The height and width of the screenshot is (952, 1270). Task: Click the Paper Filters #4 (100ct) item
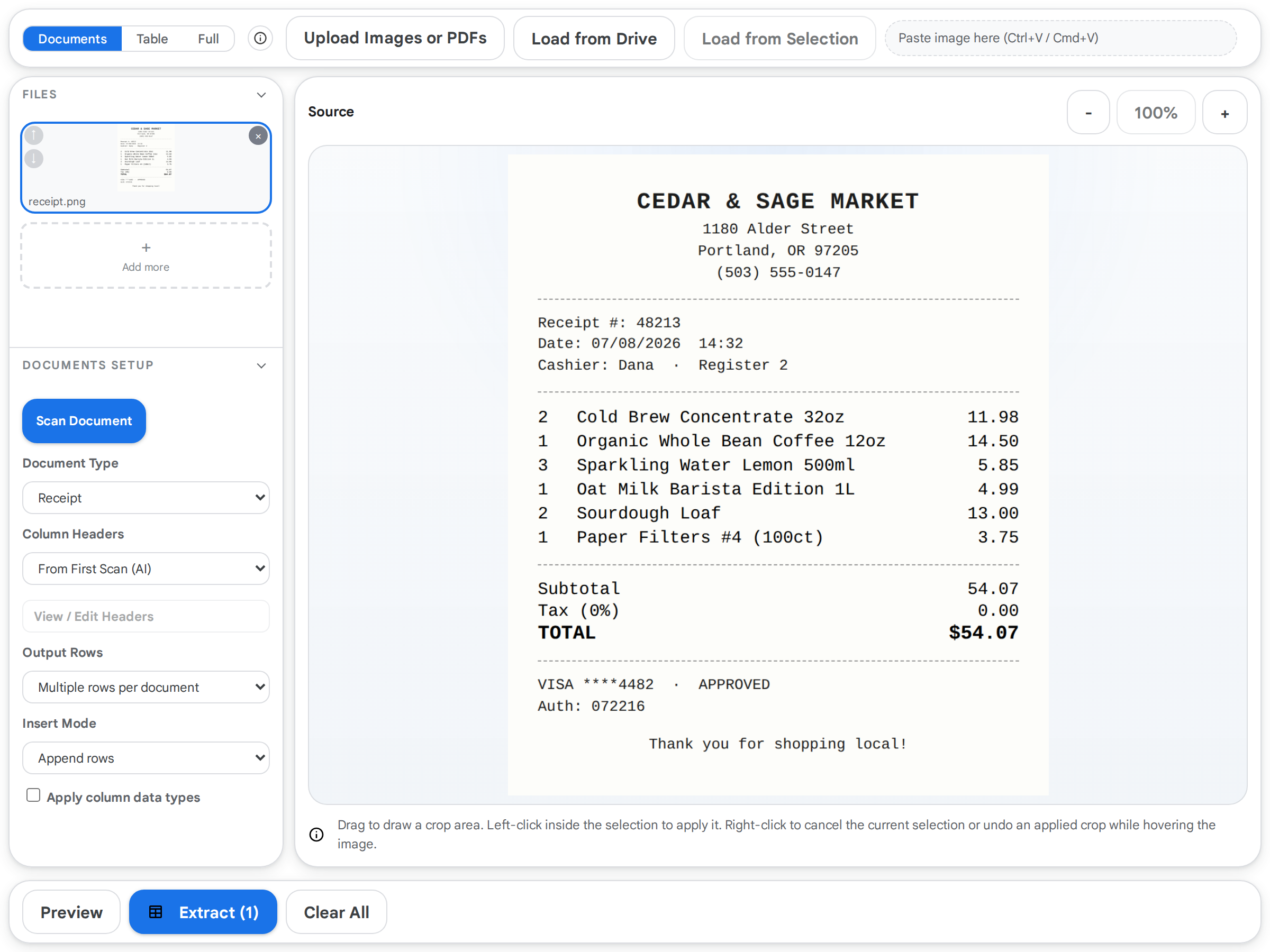click(700, 537)
